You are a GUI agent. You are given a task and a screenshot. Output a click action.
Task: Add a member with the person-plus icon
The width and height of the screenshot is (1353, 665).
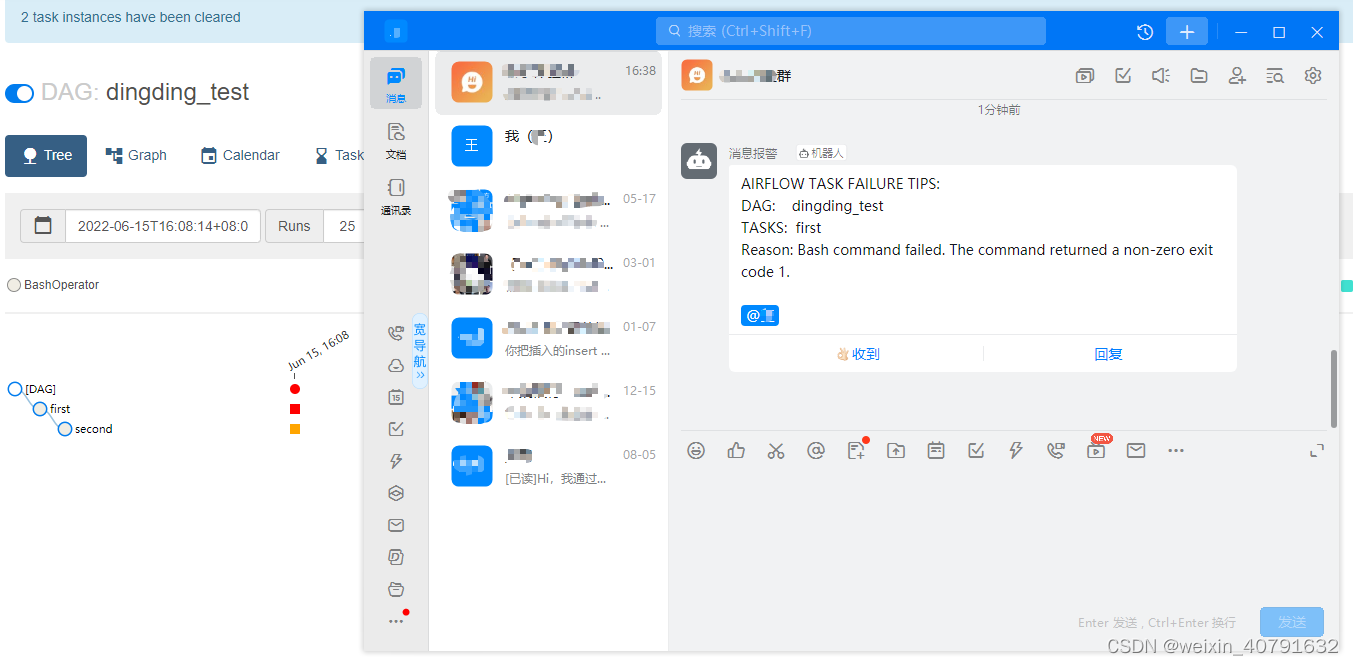(1237, 75)
